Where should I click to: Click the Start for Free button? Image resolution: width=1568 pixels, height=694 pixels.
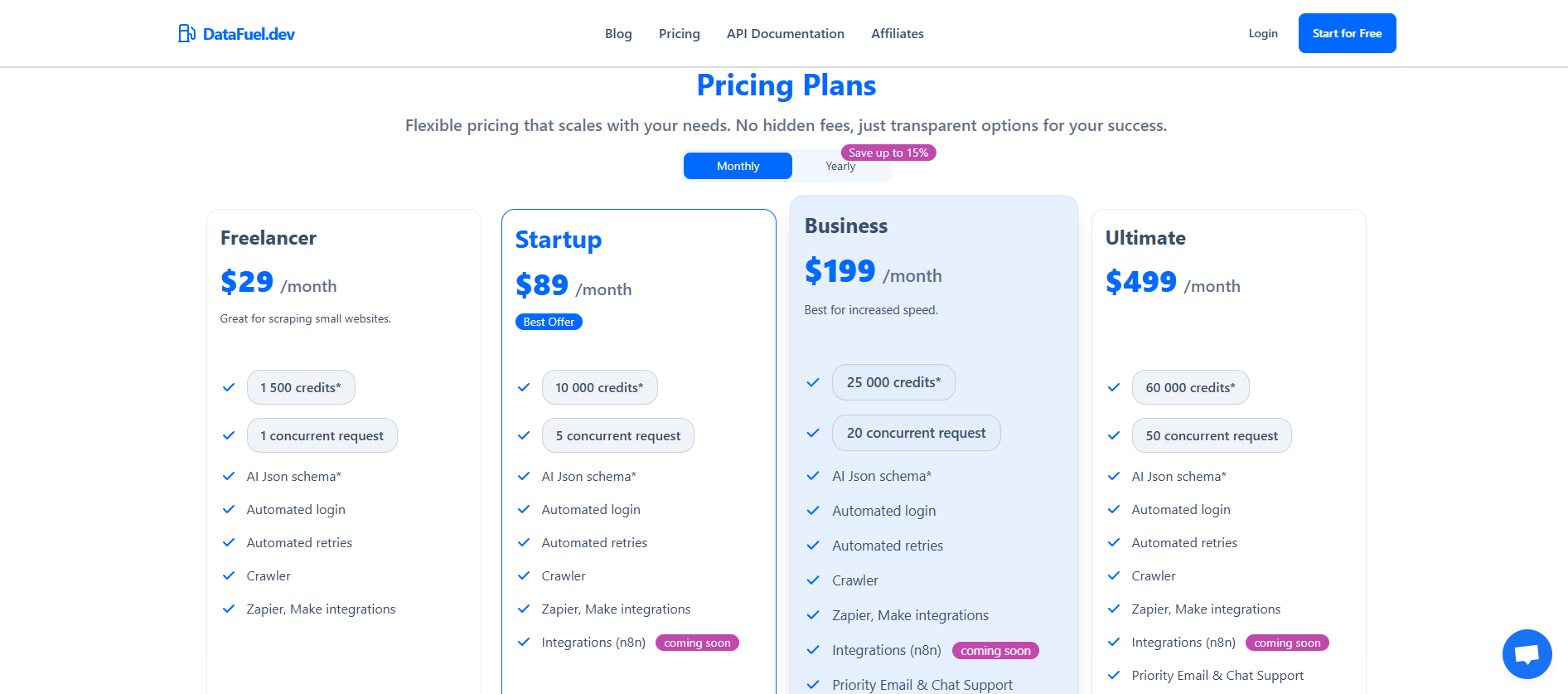click(1347, 33)
